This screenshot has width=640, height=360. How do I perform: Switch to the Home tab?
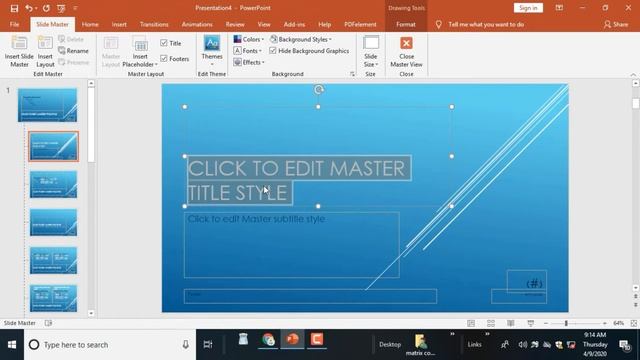click(x=90, y=24)
